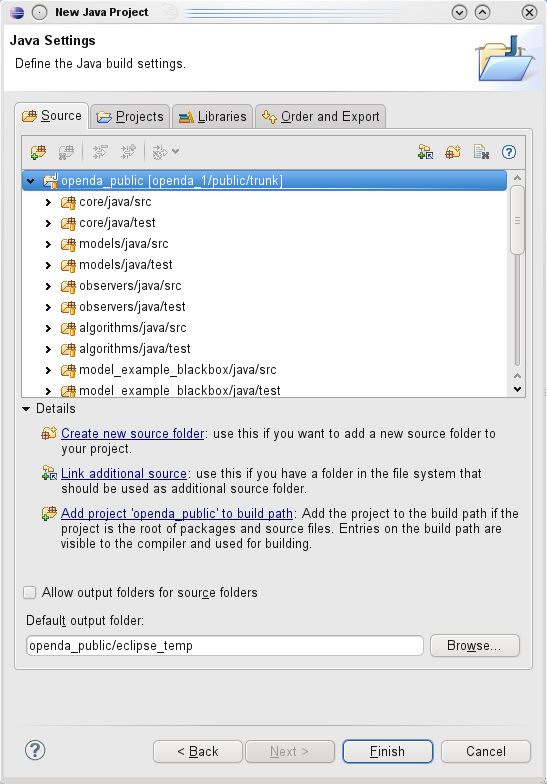
Task: Open the Configure filters dropdown toolbar icon
Action: tap(166, 152)
